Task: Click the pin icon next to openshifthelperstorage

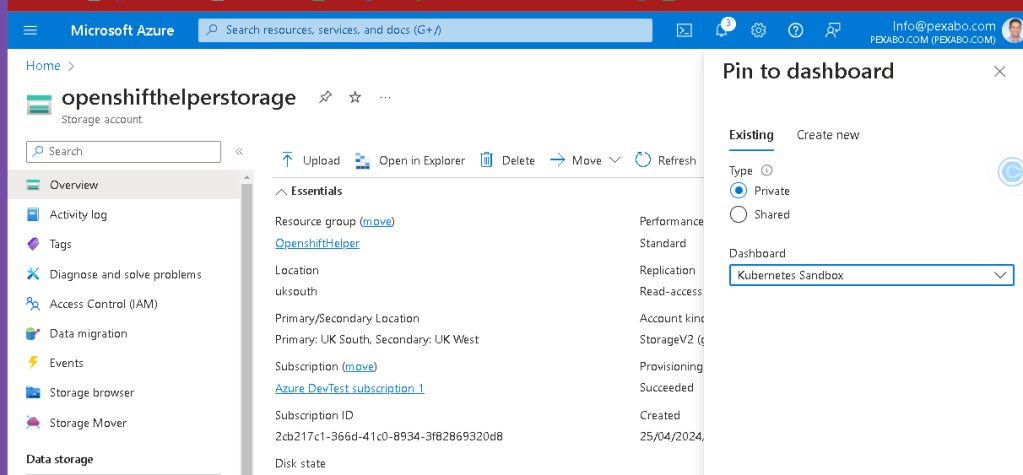Action: point(325,98)
